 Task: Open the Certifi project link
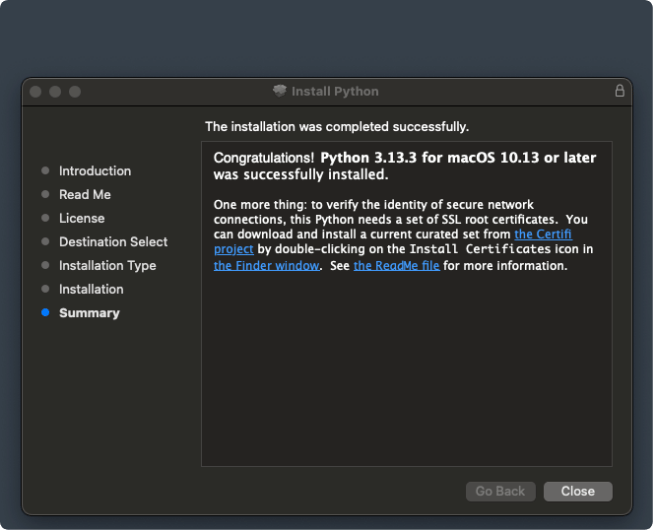(x=543, y=234)
